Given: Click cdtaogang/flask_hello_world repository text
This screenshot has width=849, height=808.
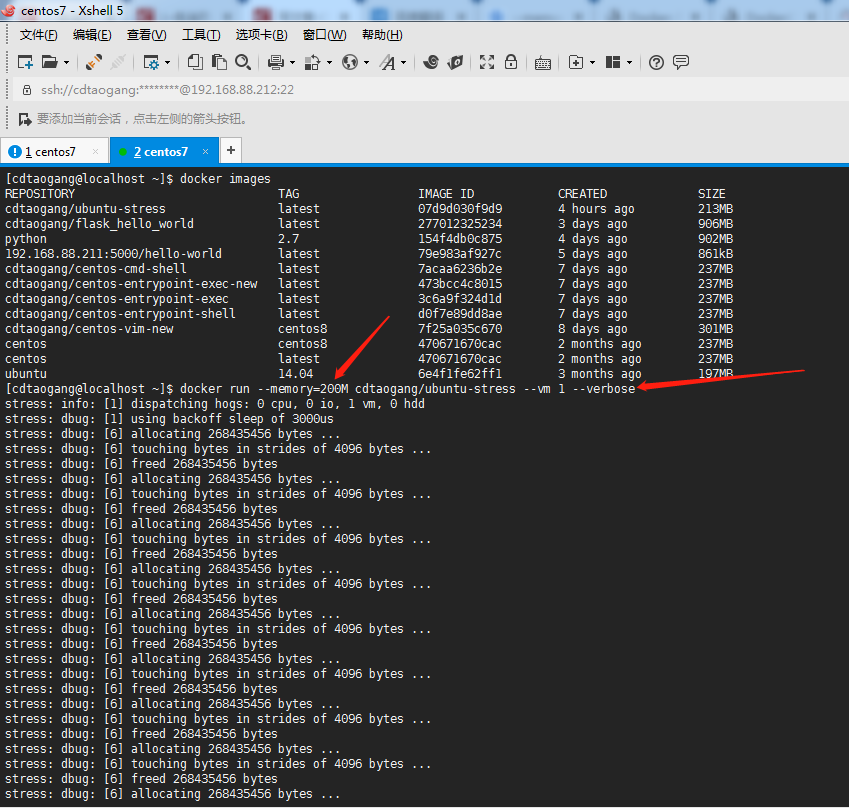Looking at the screenshot, I should click(99, 224).
